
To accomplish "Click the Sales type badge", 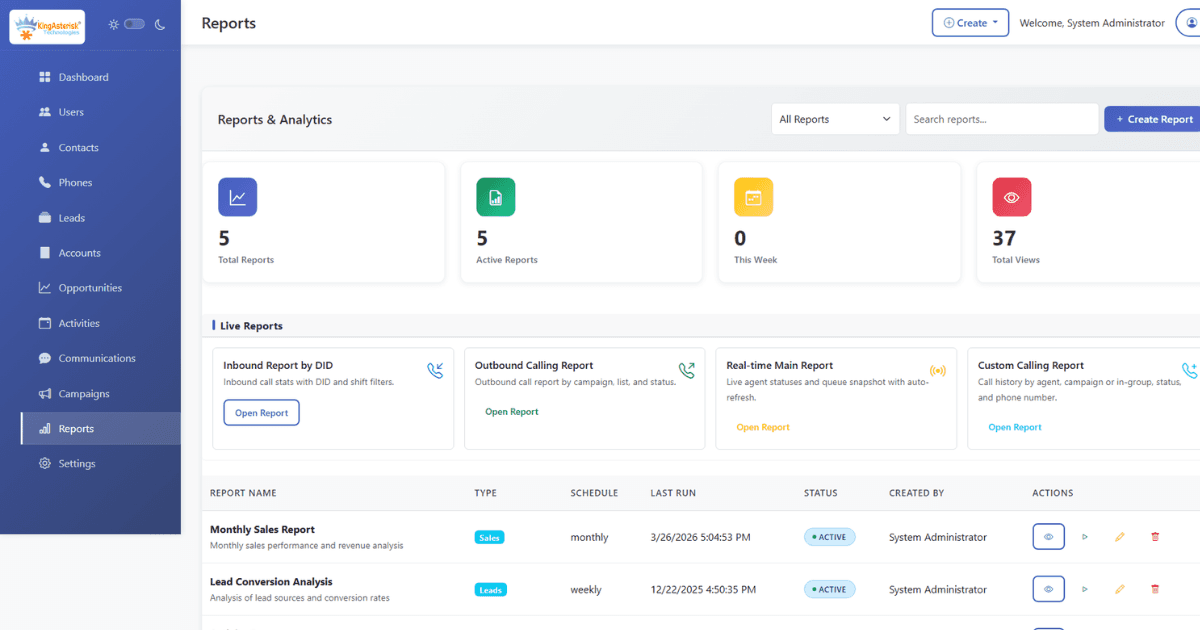I will pos(489,537).
